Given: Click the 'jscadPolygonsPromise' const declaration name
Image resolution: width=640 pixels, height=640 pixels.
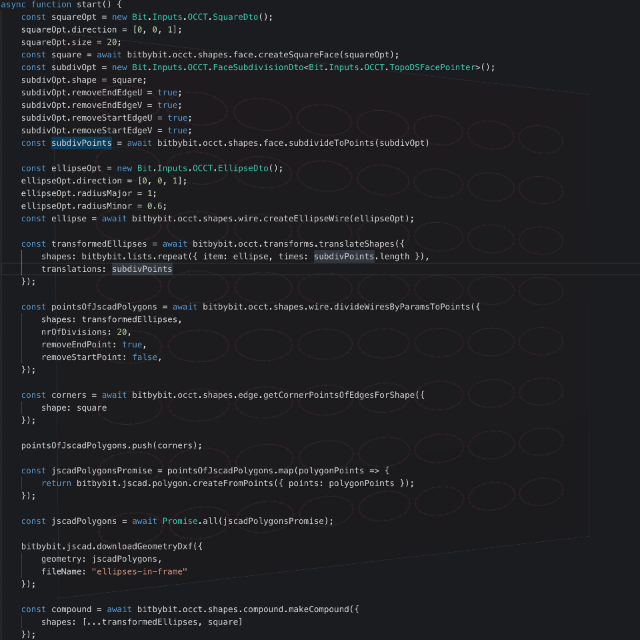Looking at the screenshot, I should coord(102,471).
